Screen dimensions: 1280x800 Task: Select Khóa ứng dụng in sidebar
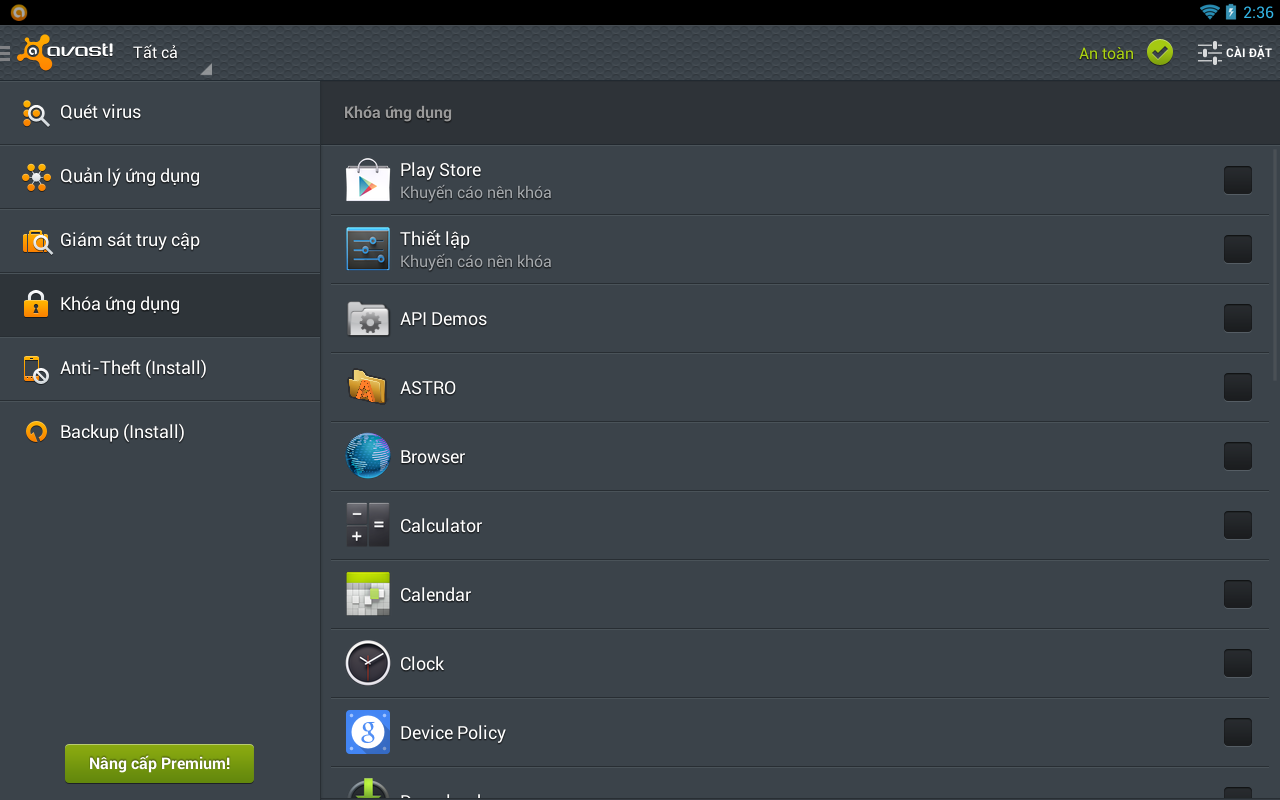160,305
